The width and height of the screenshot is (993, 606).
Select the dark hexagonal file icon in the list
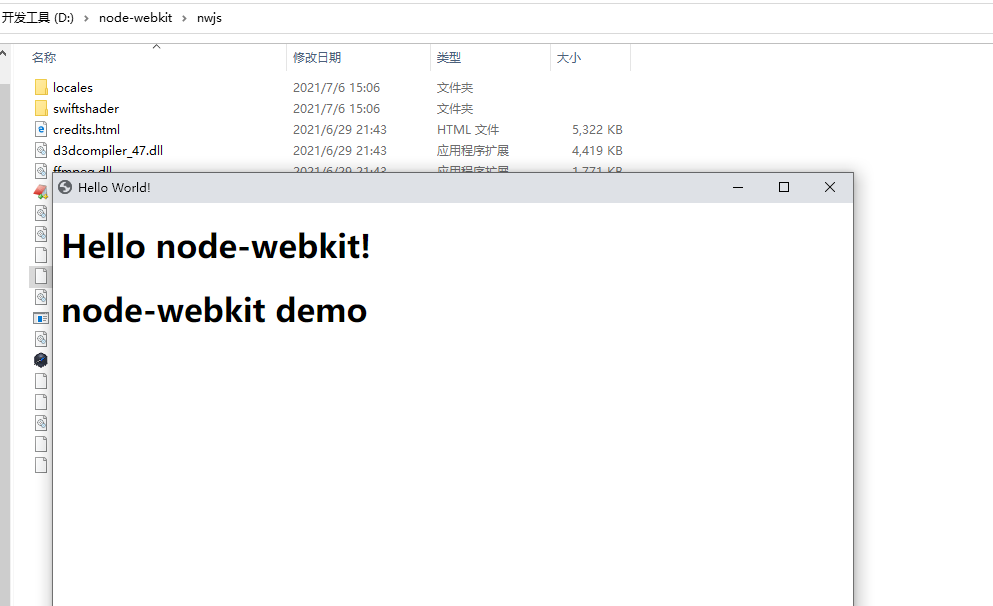pos(40,360)
